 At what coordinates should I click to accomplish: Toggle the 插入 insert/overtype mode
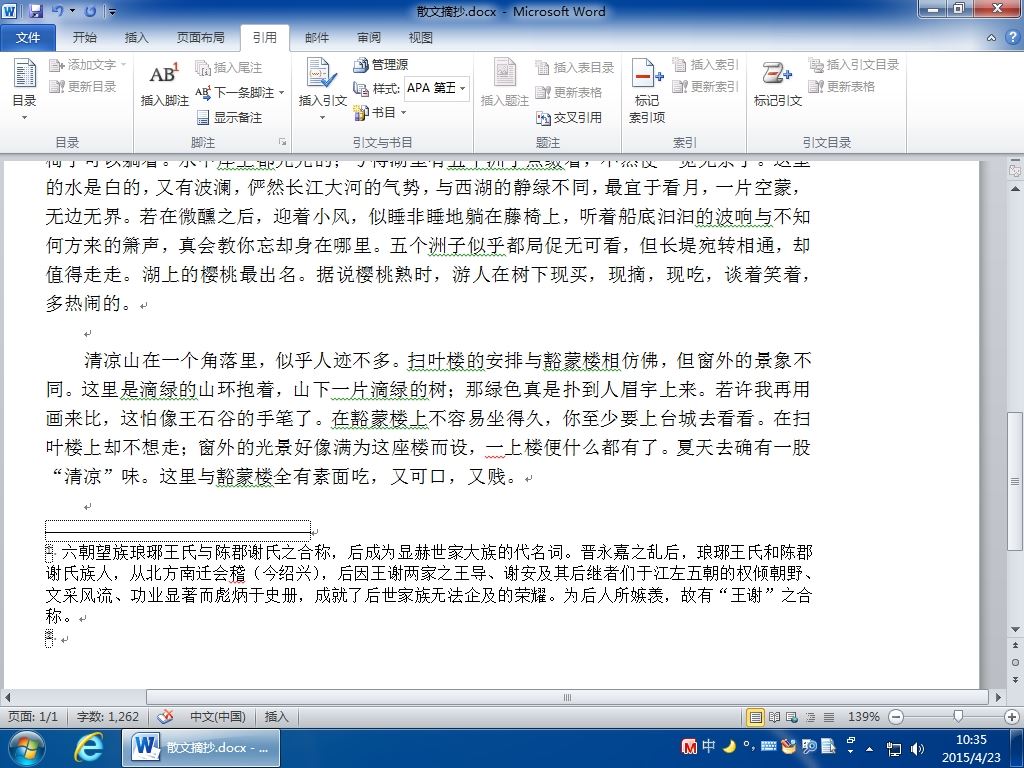point(276,716)
